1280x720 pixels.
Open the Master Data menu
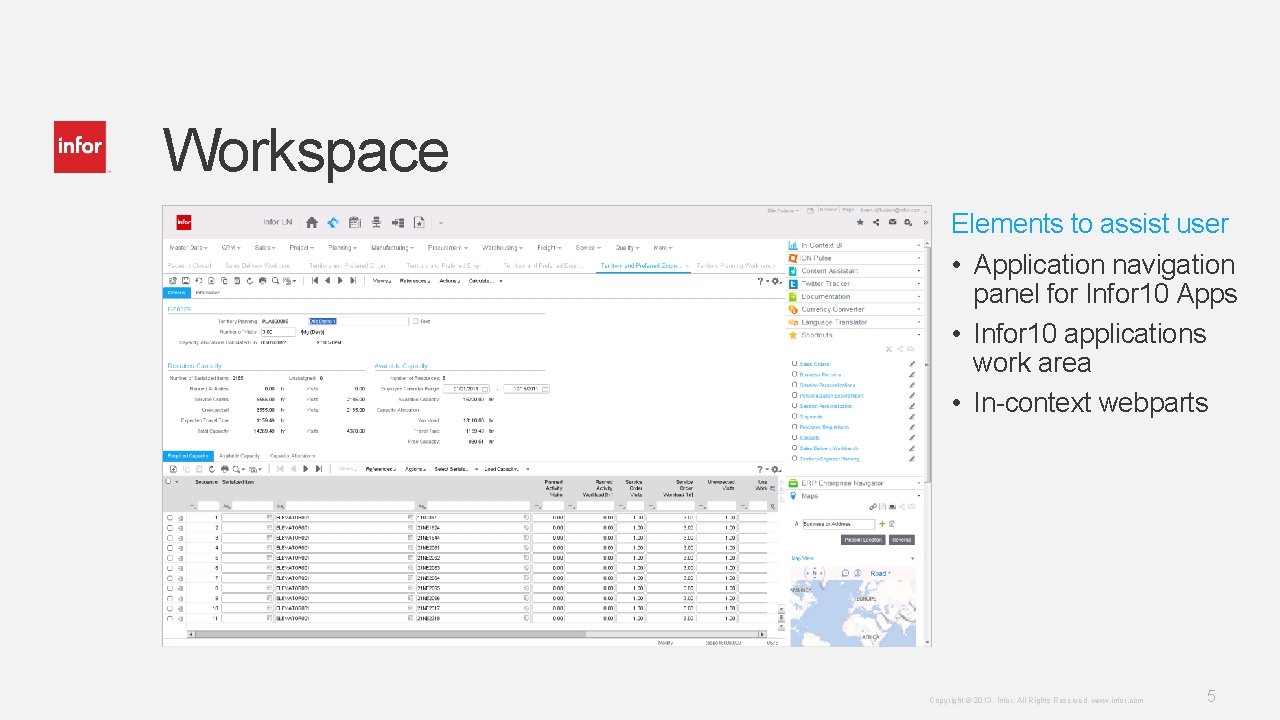point(188,248)
